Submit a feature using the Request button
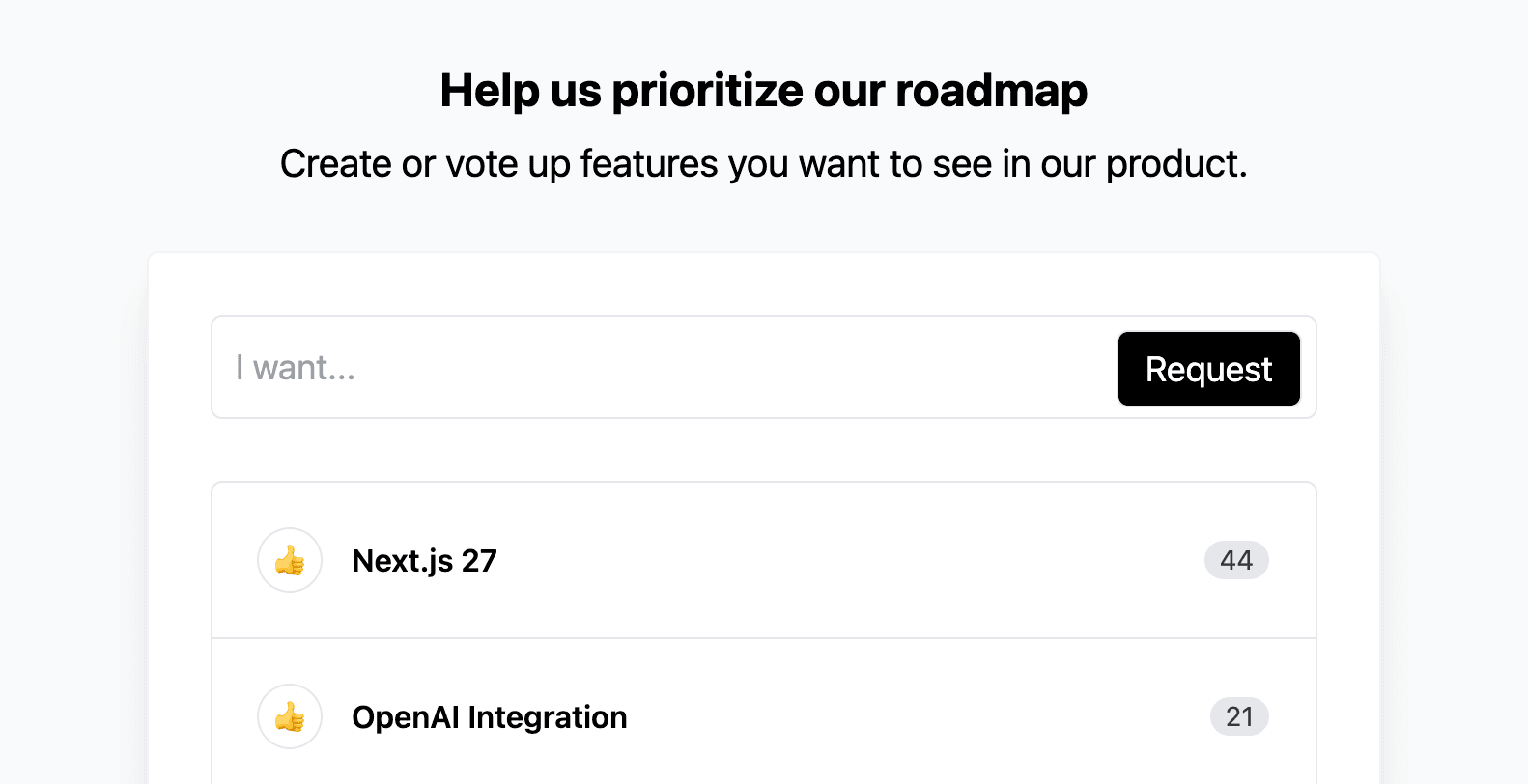This screenshot has width=1528, height=784. click(1208, 368)
